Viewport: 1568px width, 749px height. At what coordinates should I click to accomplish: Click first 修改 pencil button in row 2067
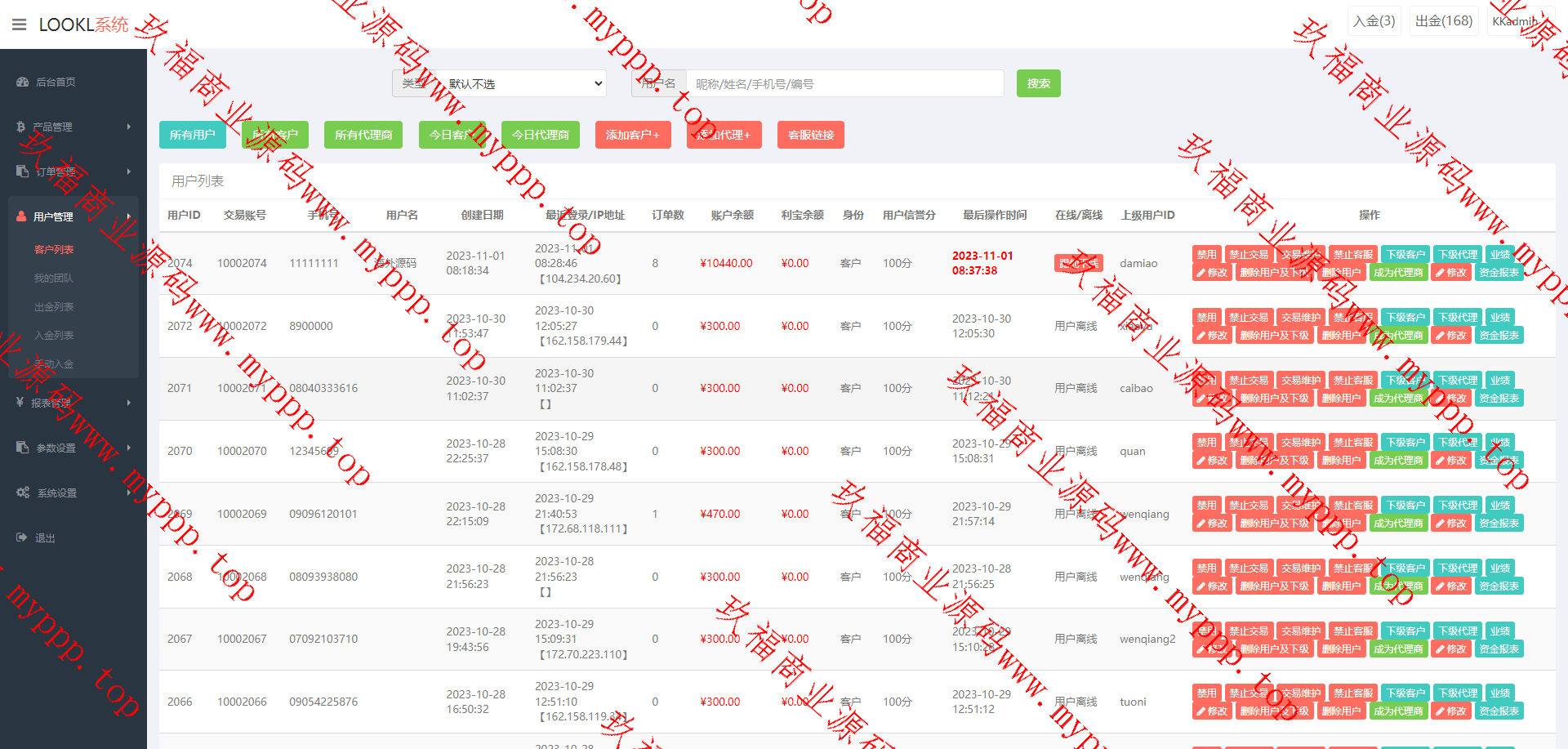point(1212,649)
